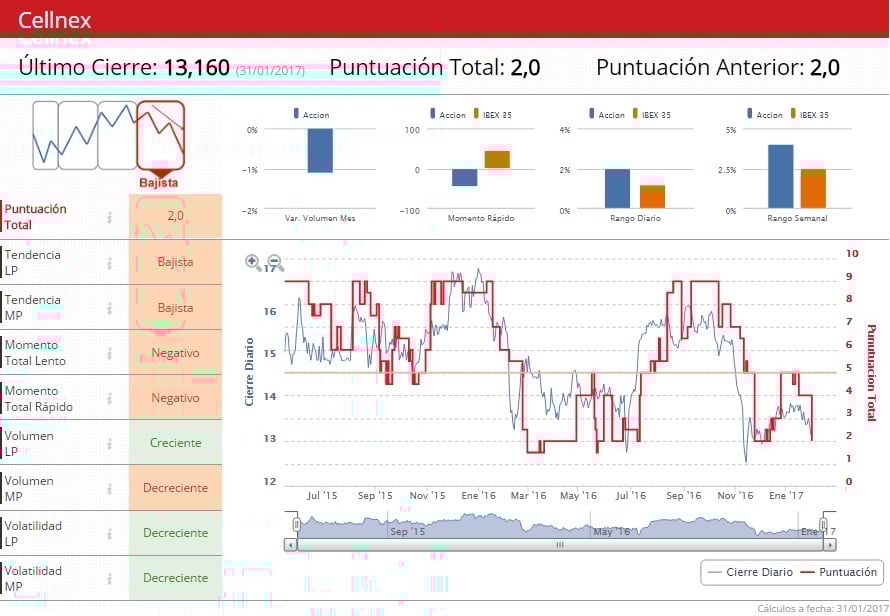Open info dots beside Volatilidad MP row
The width and height of the screenshot is (890, 616).
(110, 579)
